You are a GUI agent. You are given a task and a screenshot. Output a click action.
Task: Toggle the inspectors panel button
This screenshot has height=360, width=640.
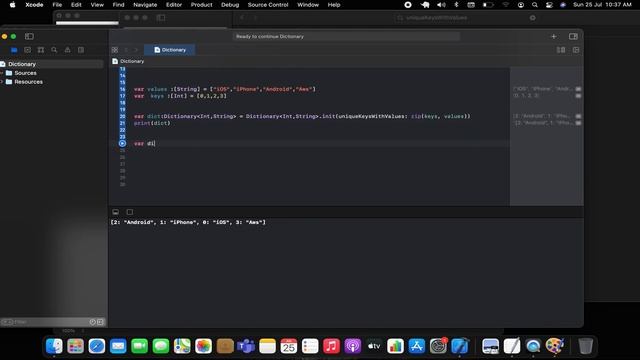click(x=573, y=36)
